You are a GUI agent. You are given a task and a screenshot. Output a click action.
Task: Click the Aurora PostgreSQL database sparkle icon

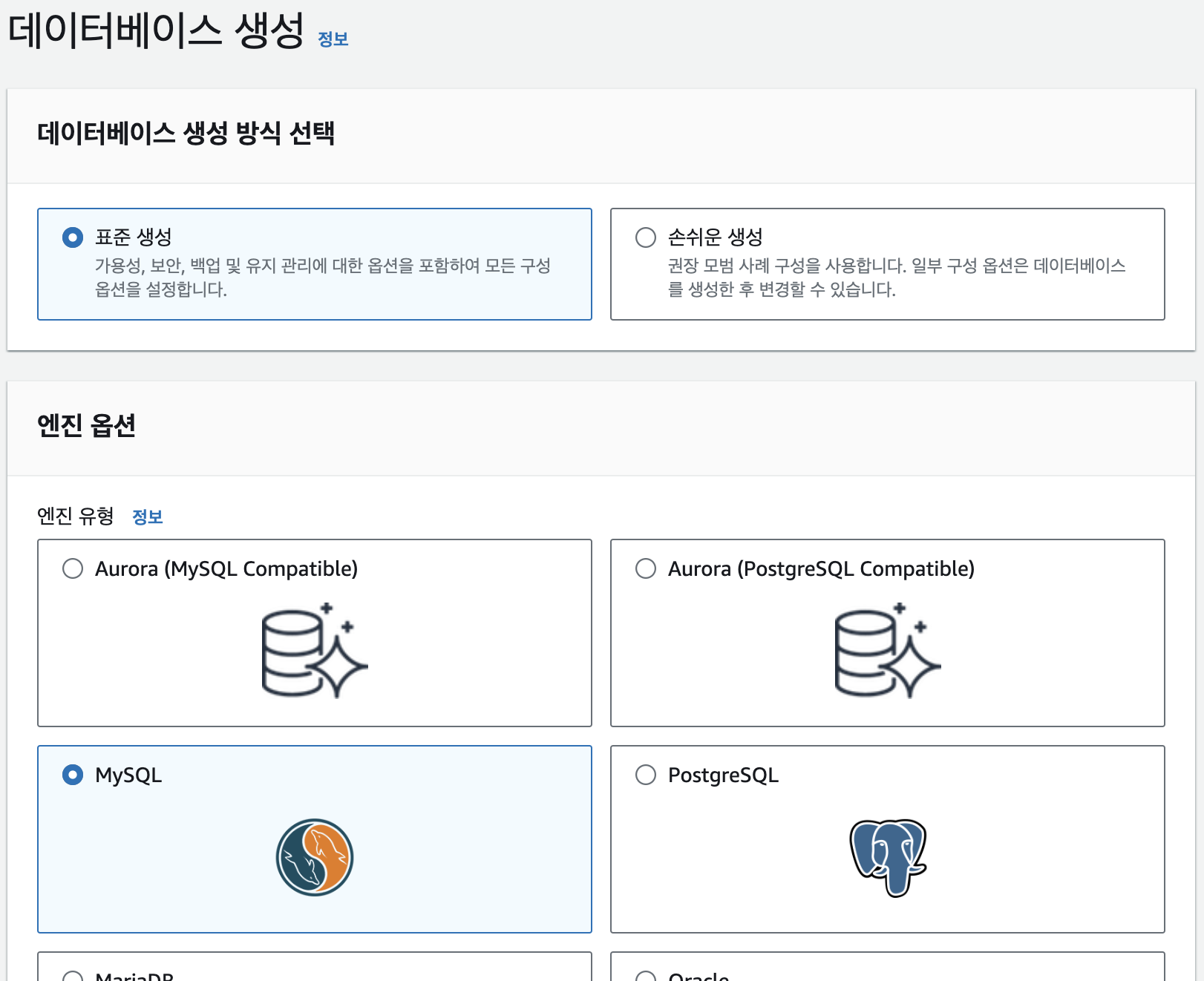(x=888, y=651)
